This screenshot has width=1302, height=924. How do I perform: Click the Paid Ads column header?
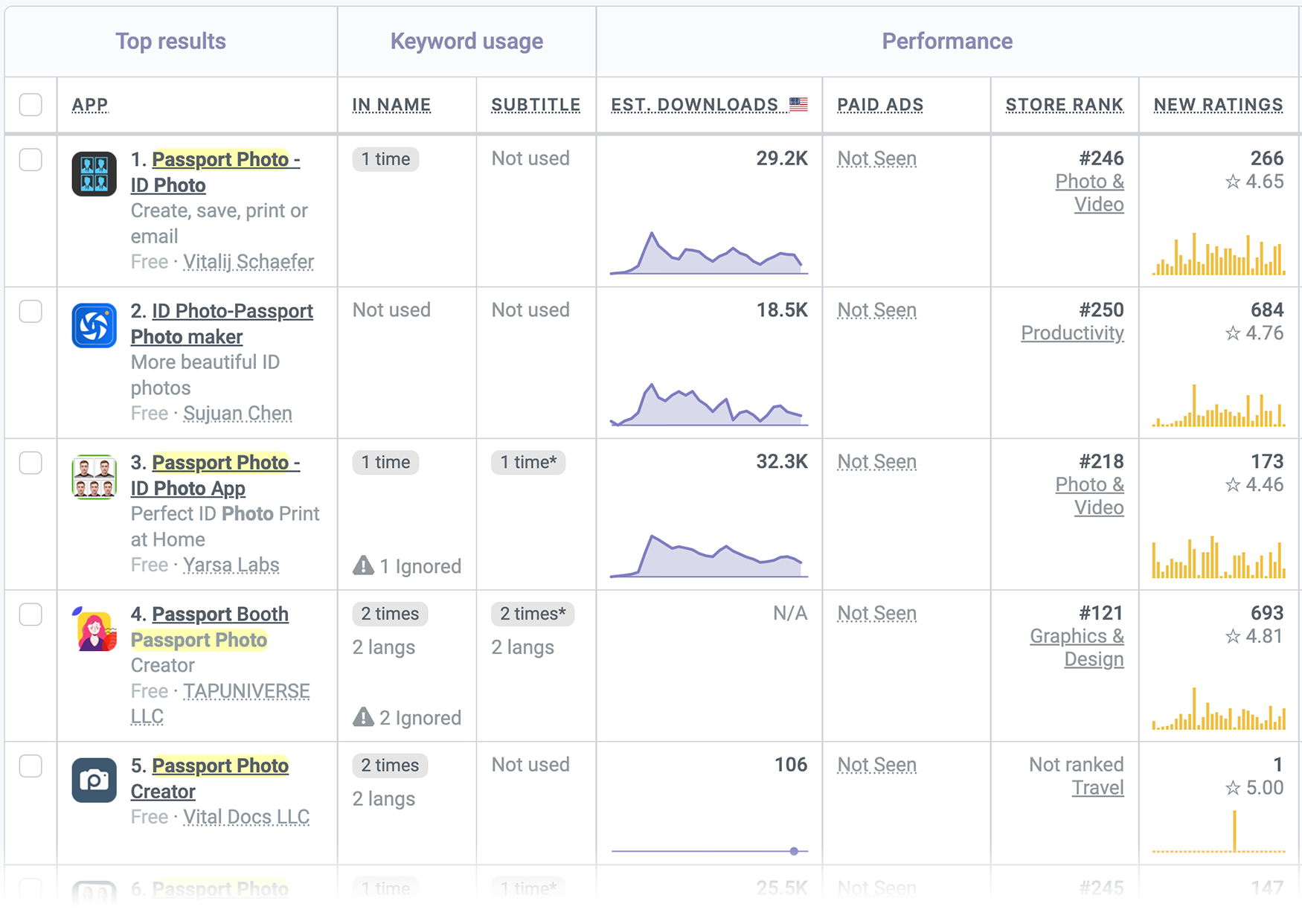click(x=880, y=105)
